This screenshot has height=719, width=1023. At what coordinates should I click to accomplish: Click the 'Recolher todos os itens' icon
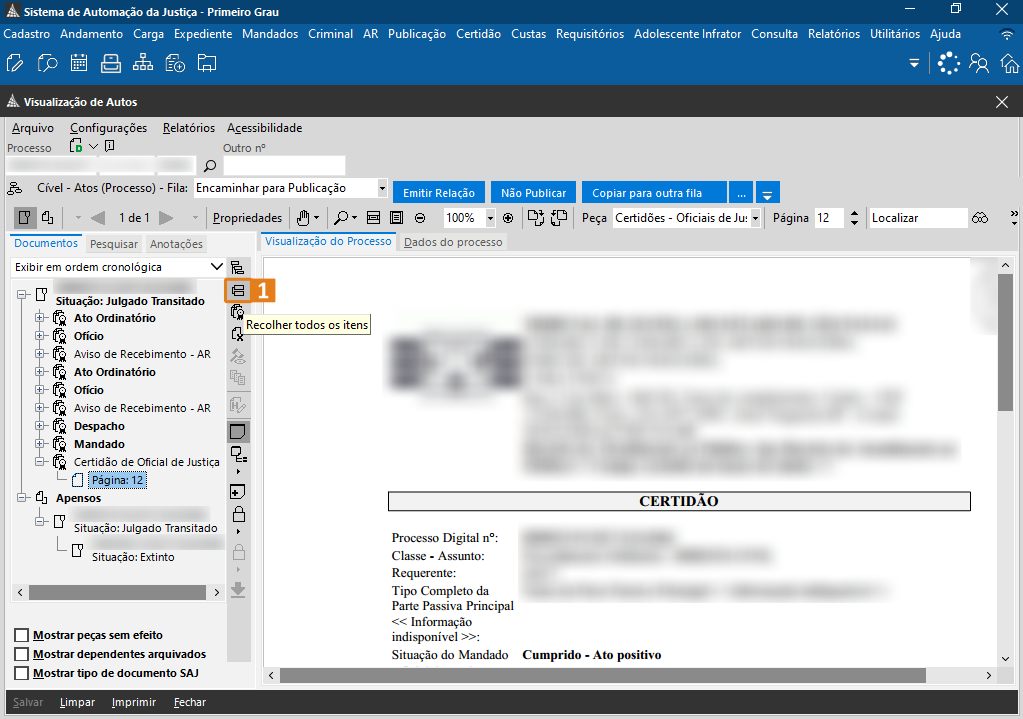tap(237, 290)
